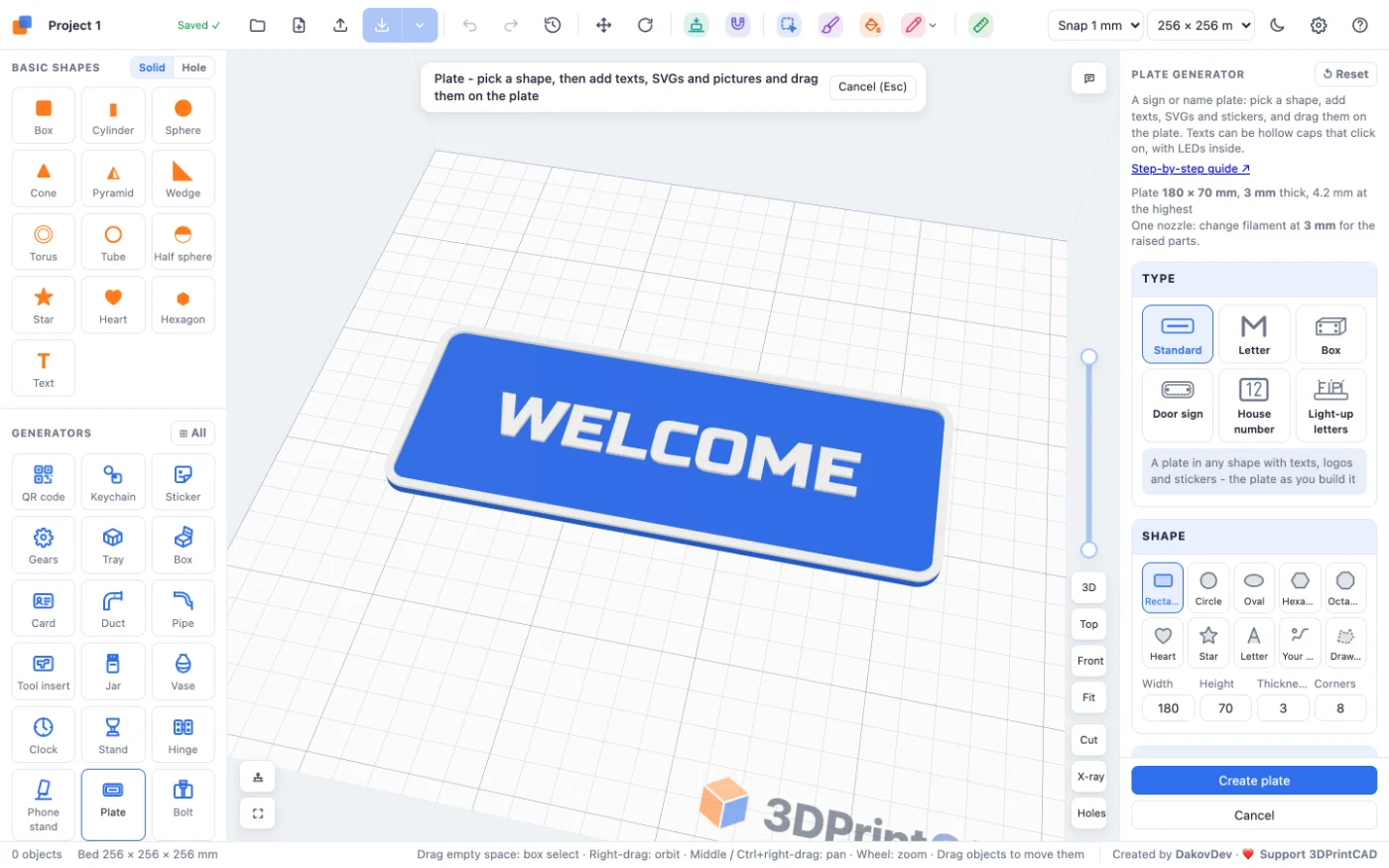Open the help question mark icon
Image resolution: width=1389 pixels, height=868 pixels.
coord(1360,26)
